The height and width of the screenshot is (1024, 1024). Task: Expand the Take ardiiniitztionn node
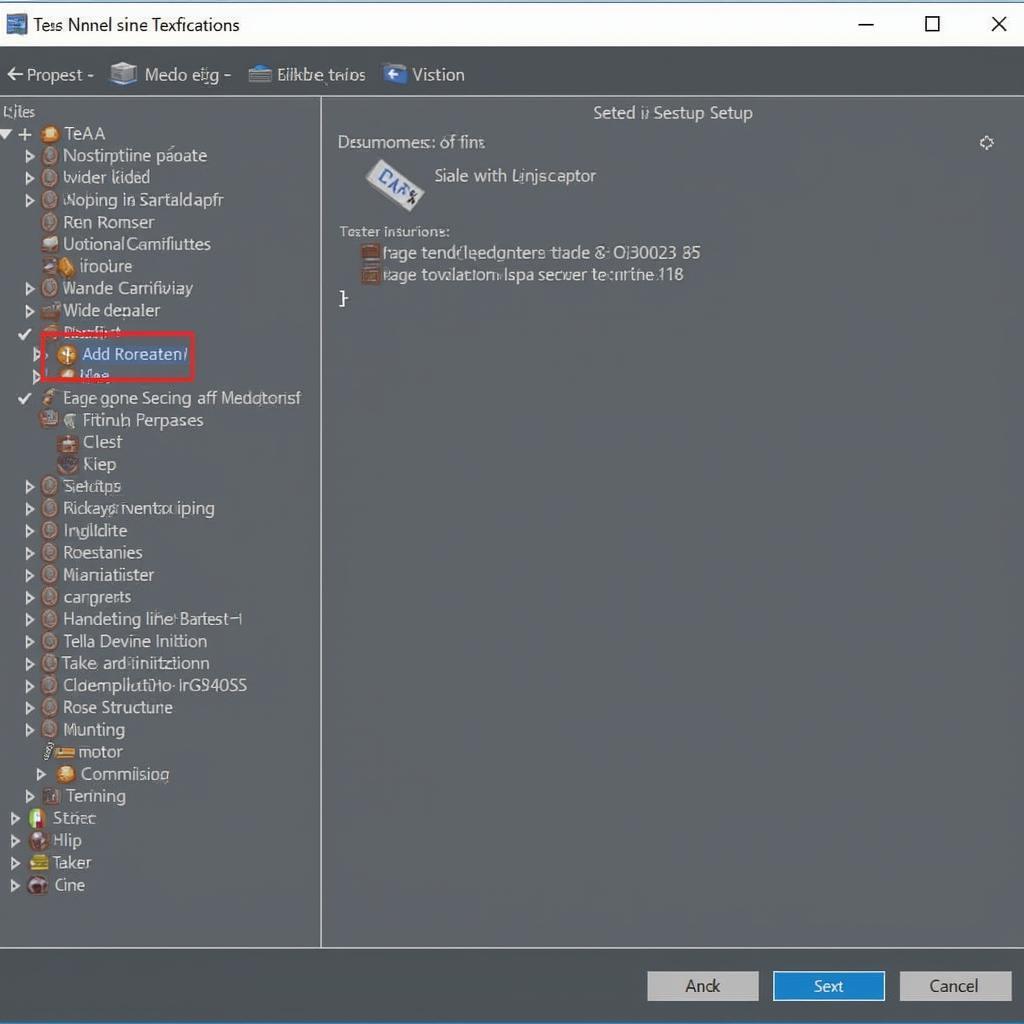[x=29, y=664]
